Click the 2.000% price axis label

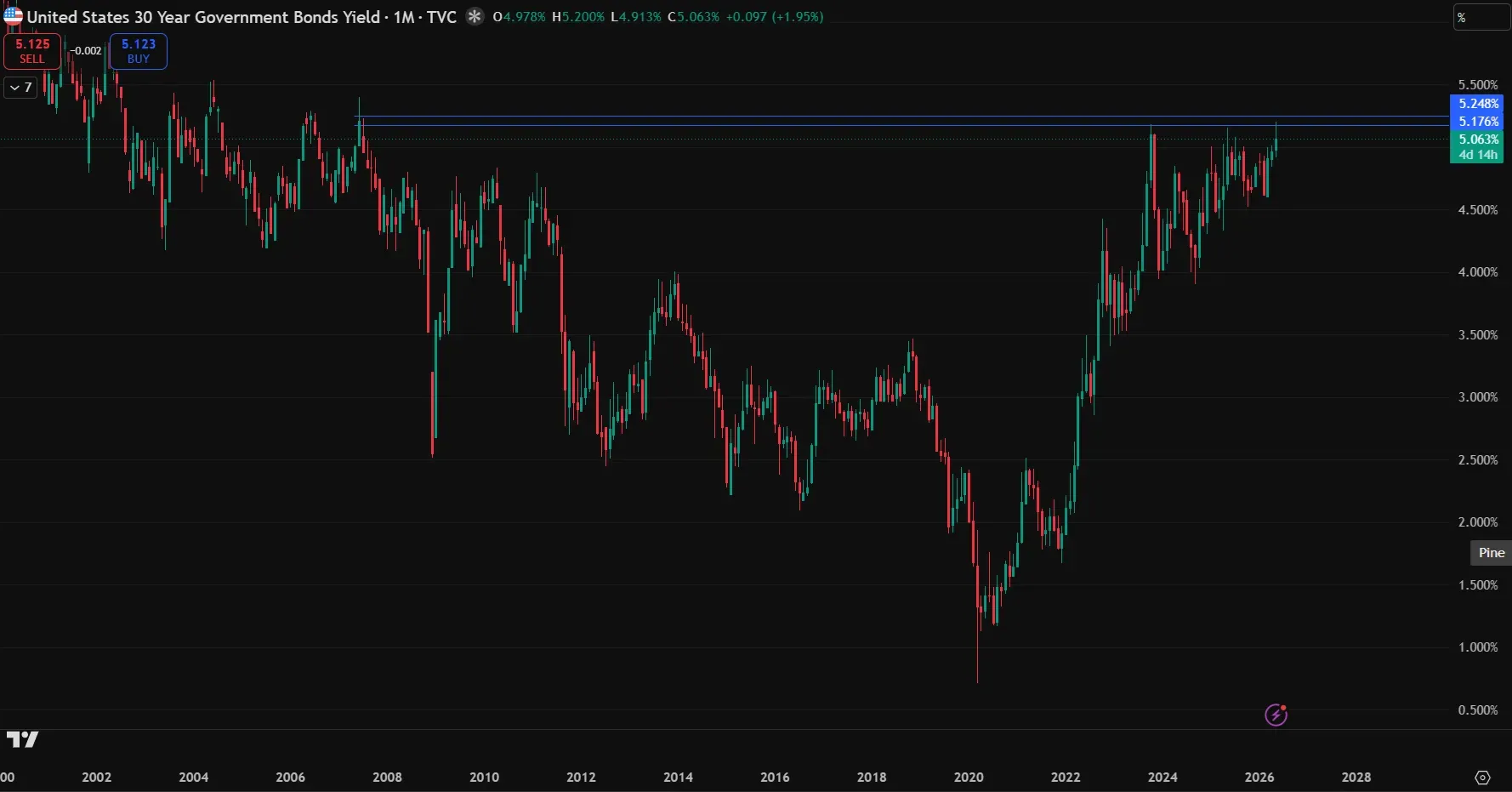click(x=1478, y=522)
